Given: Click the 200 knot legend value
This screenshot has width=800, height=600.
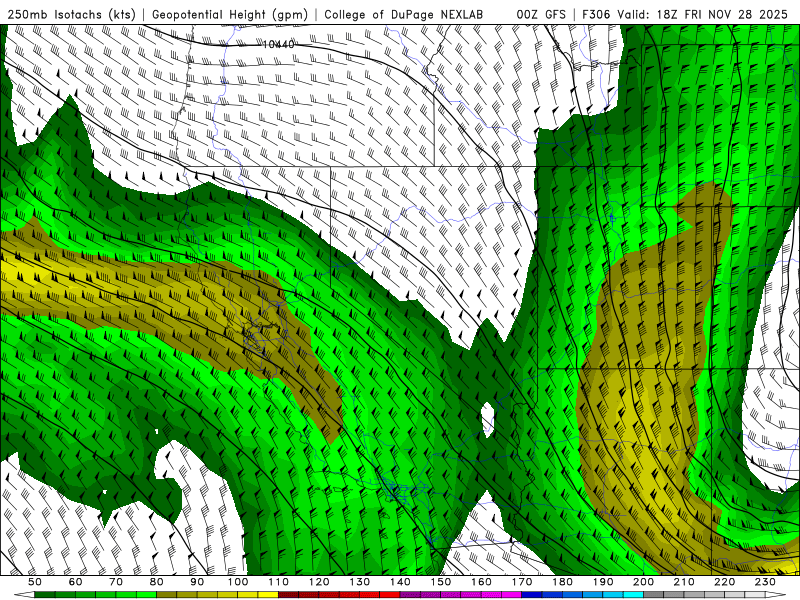Looking at the screenshot, I should [x=644, y=582].
